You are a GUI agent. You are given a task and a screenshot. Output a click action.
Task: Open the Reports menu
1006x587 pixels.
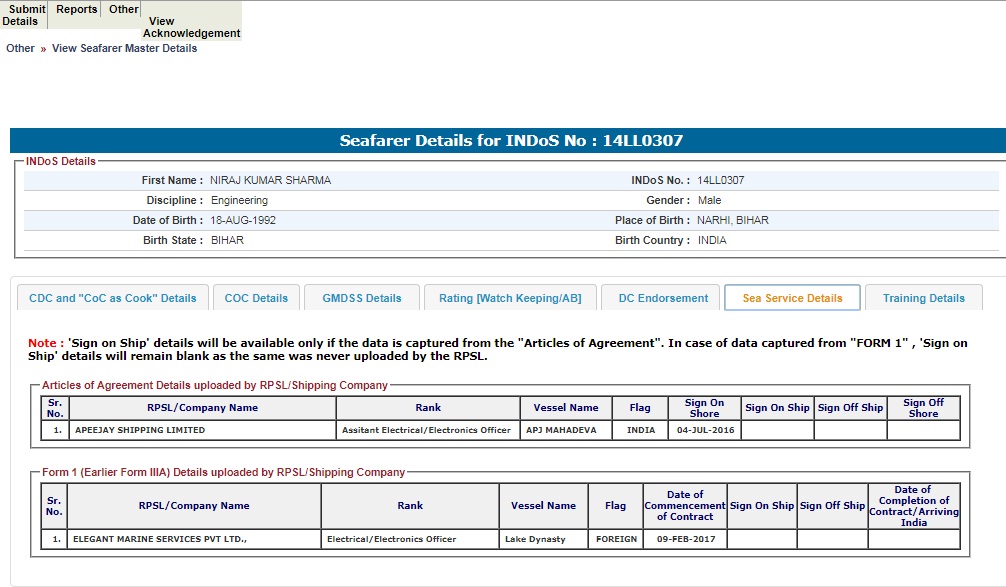77,9
